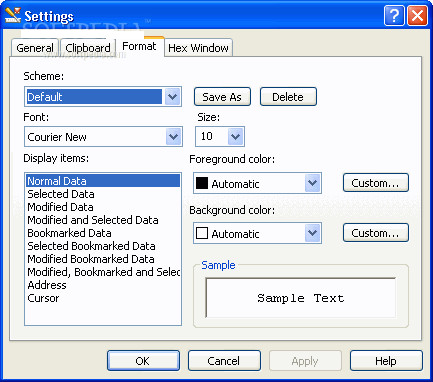Click the Settings title bar app icon
The width and height of the screenshot is (433, 382).
(13, 15)
